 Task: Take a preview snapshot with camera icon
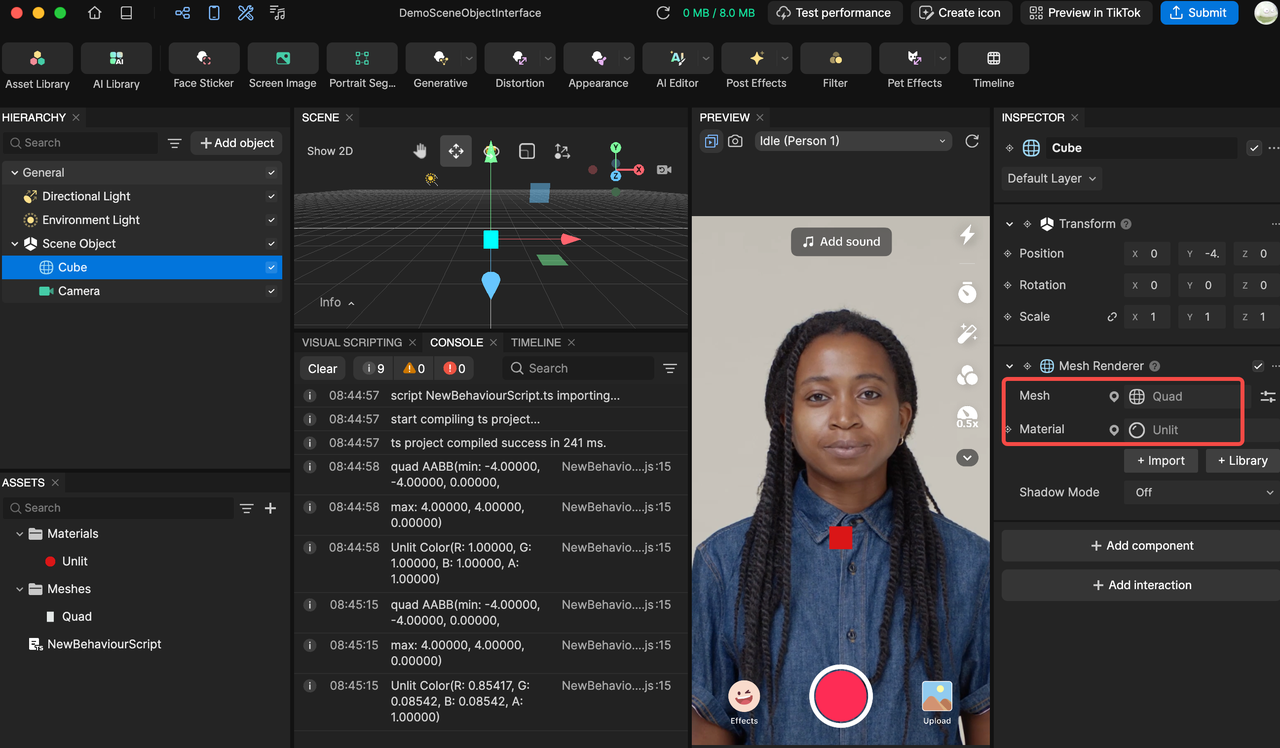[735, 141]
